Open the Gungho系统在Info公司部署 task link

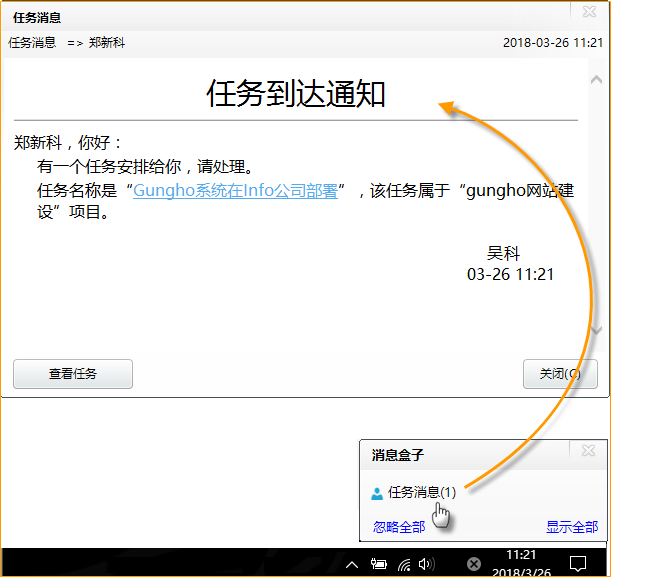(235, 191)
